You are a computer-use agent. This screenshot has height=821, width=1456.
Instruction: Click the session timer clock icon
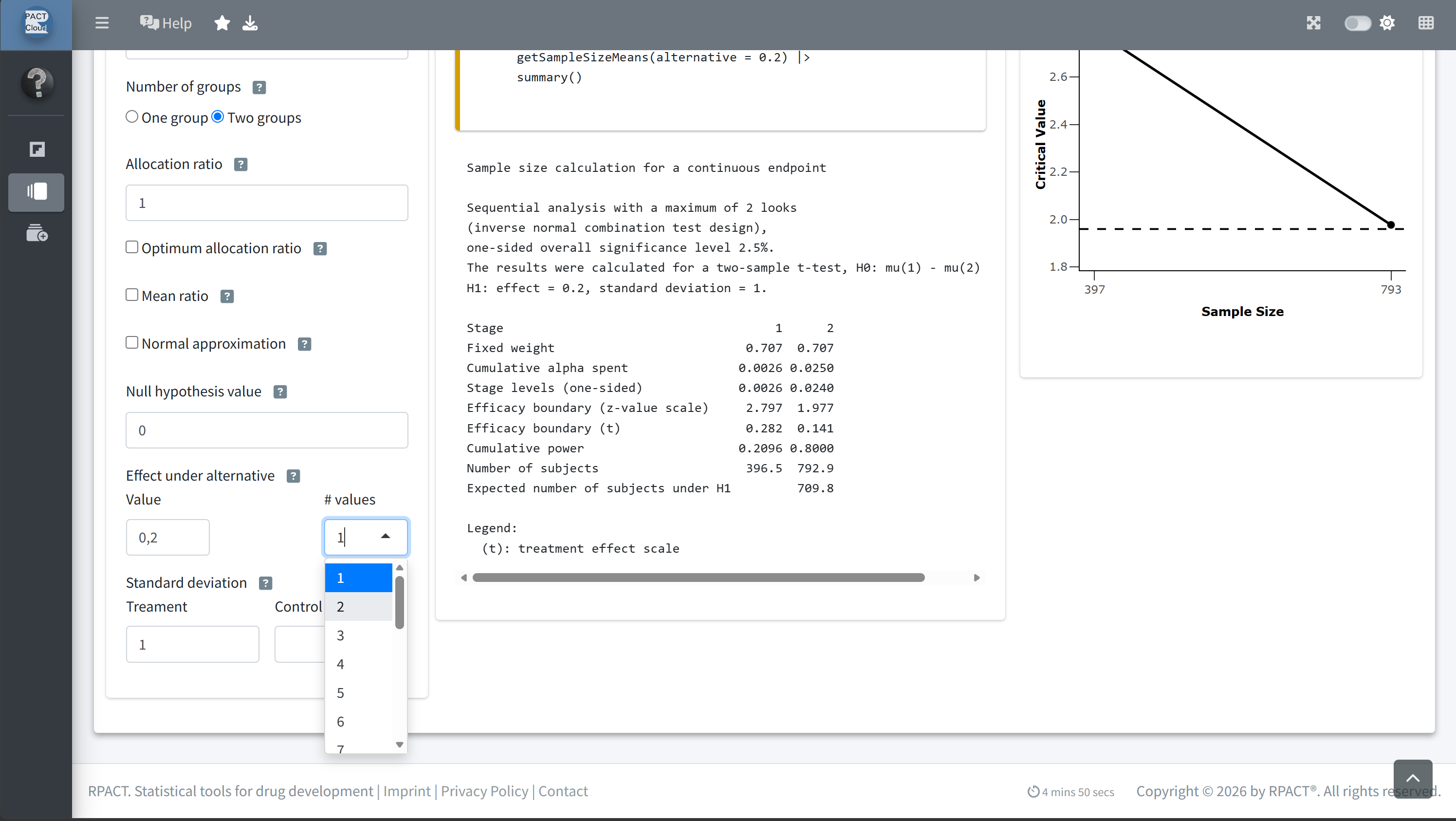click(x=1033, y=792)
